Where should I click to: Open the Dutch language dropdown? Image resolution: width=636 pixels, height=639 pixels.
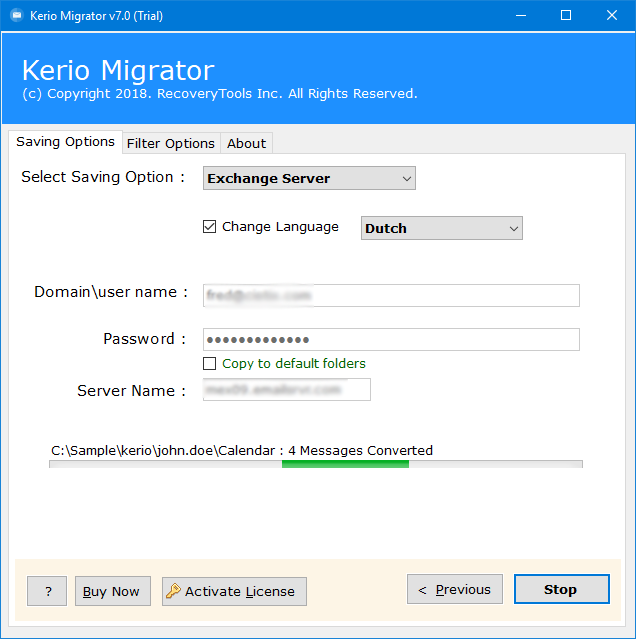coord(442,228)
